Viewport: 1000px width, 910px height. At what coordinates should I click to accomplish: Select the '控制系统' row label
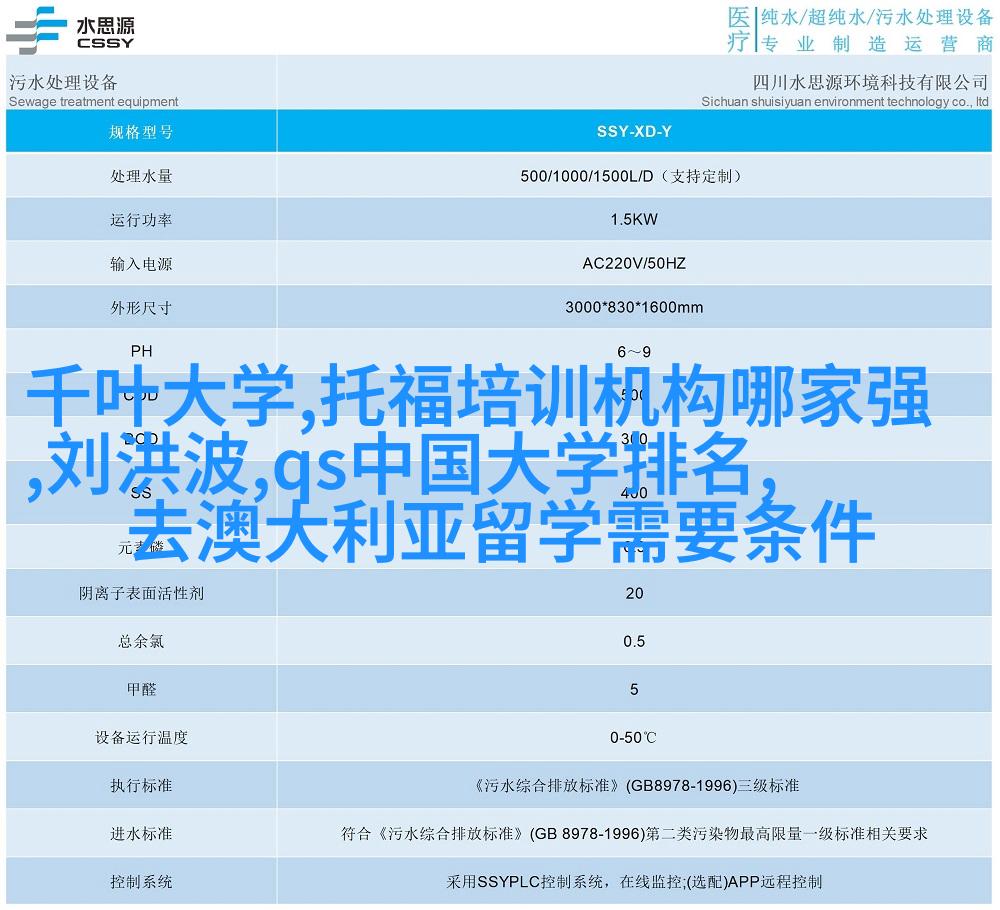pyautogui.click(x=141, y=882)
